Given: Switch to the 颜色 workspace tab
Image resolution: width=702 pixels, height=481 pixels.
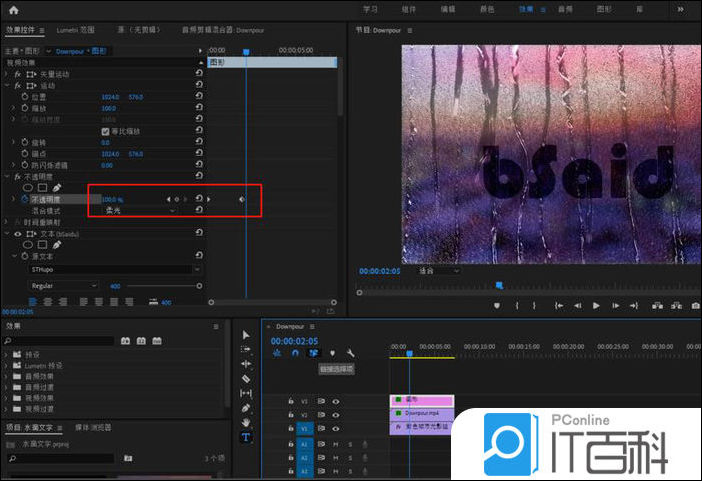Looking at the screenshot, I should click(x=488, y=9).
